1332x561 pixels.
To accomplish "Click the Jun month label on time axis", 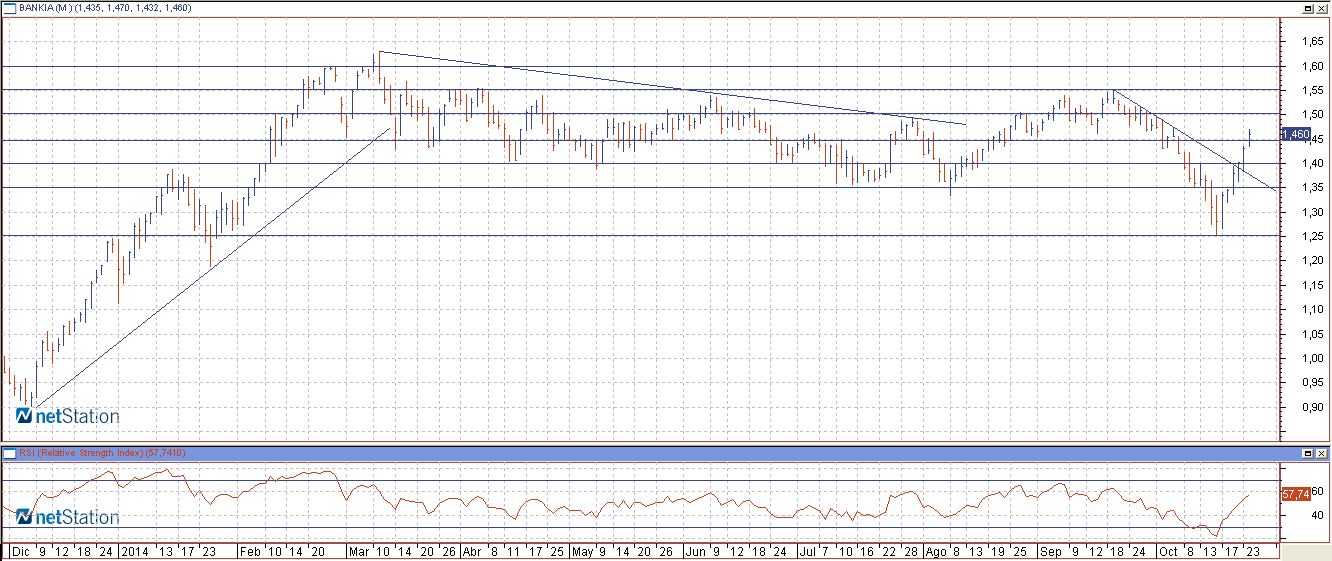I will (696, 551).
